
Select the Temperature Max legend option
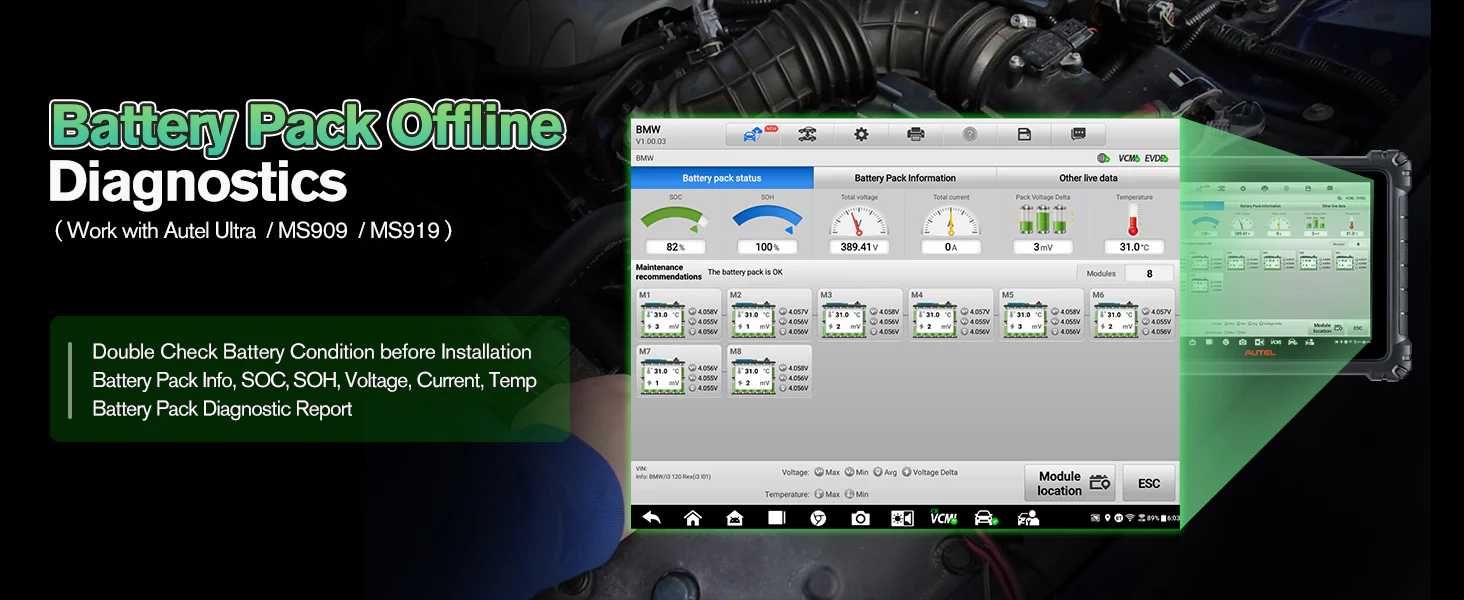point(826,494)
